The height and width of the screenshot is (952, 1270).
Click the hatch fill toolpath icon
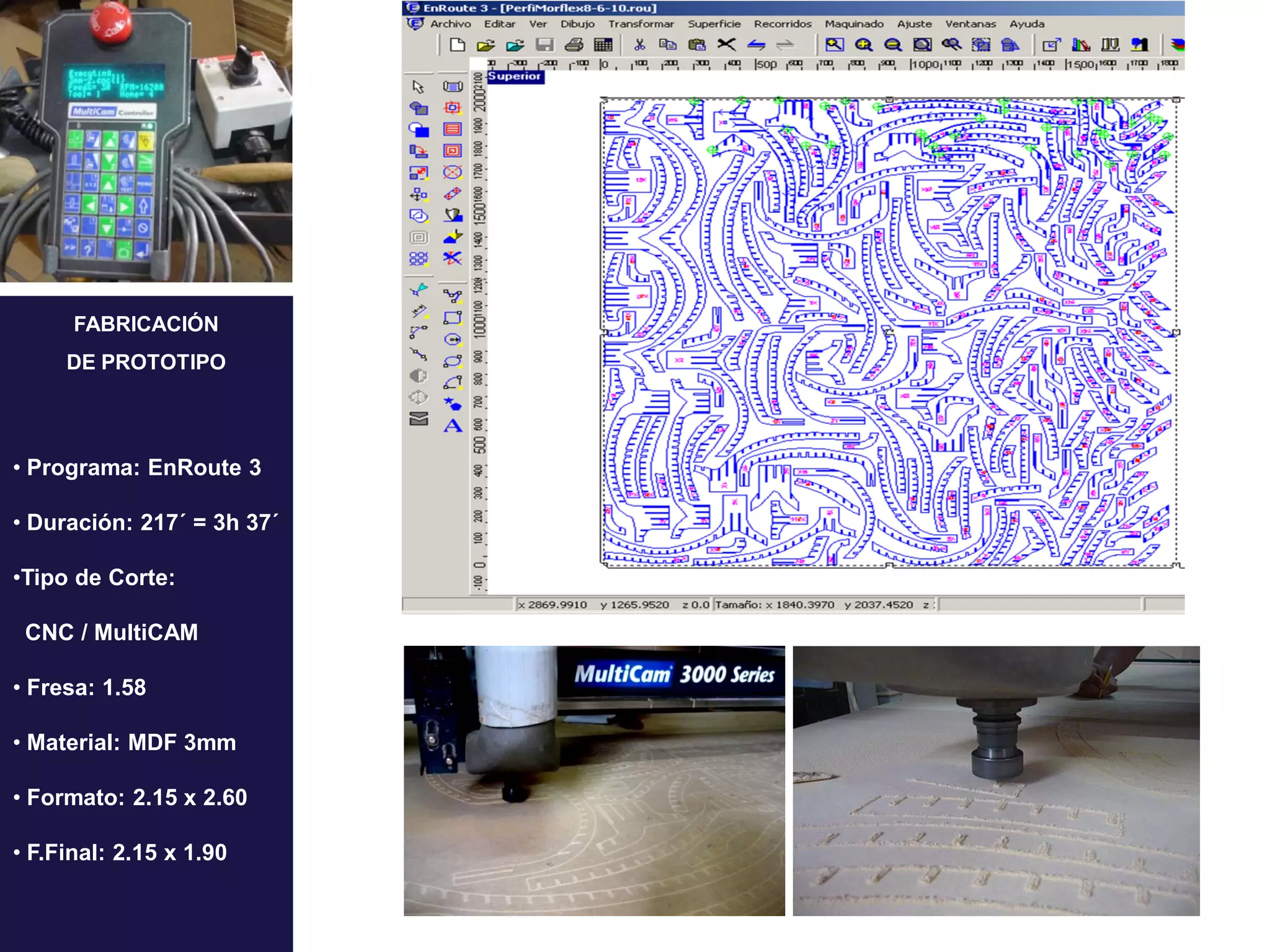[453, 129]
